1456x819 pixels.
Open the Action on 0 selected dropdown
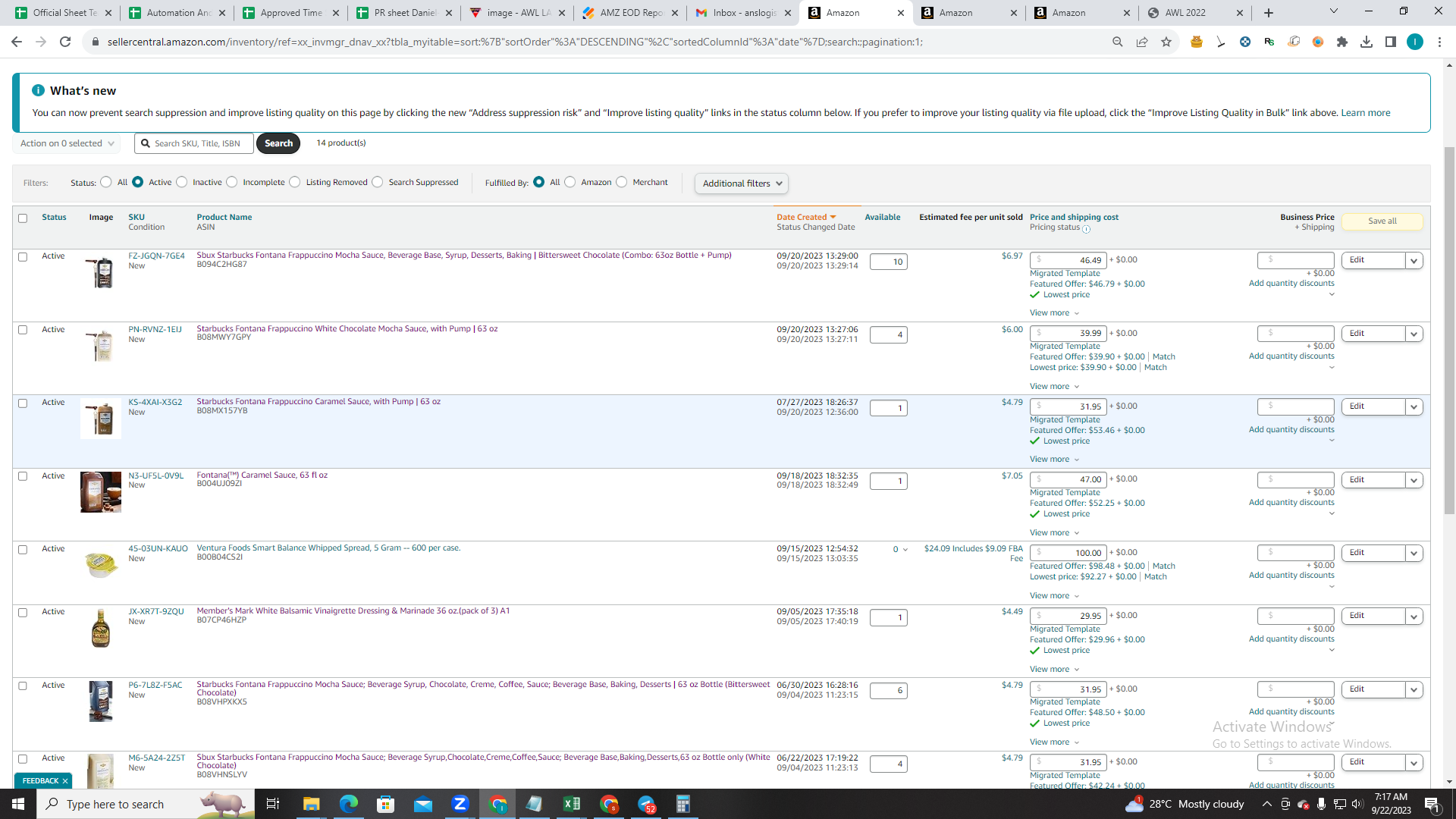coord(66,143)
